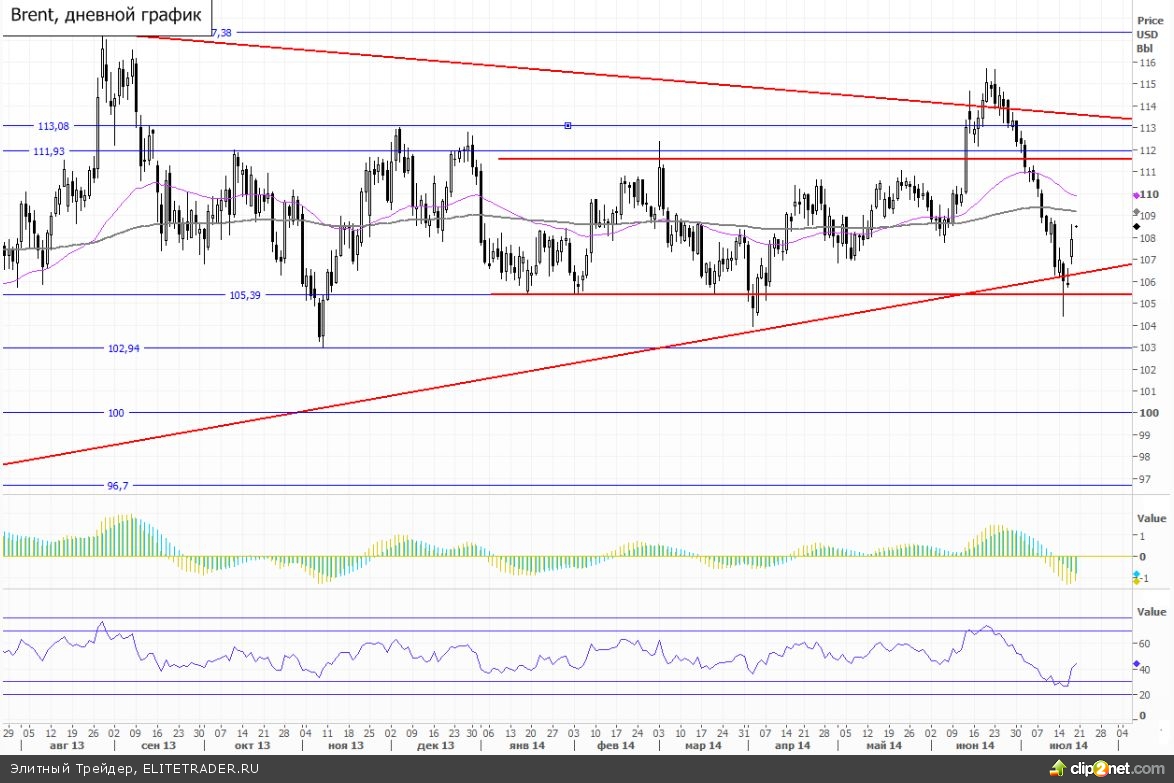This screenshot has width=1174, height=783.
Task: Click the Value label of the RSI panel
Action: (1152, 612)
